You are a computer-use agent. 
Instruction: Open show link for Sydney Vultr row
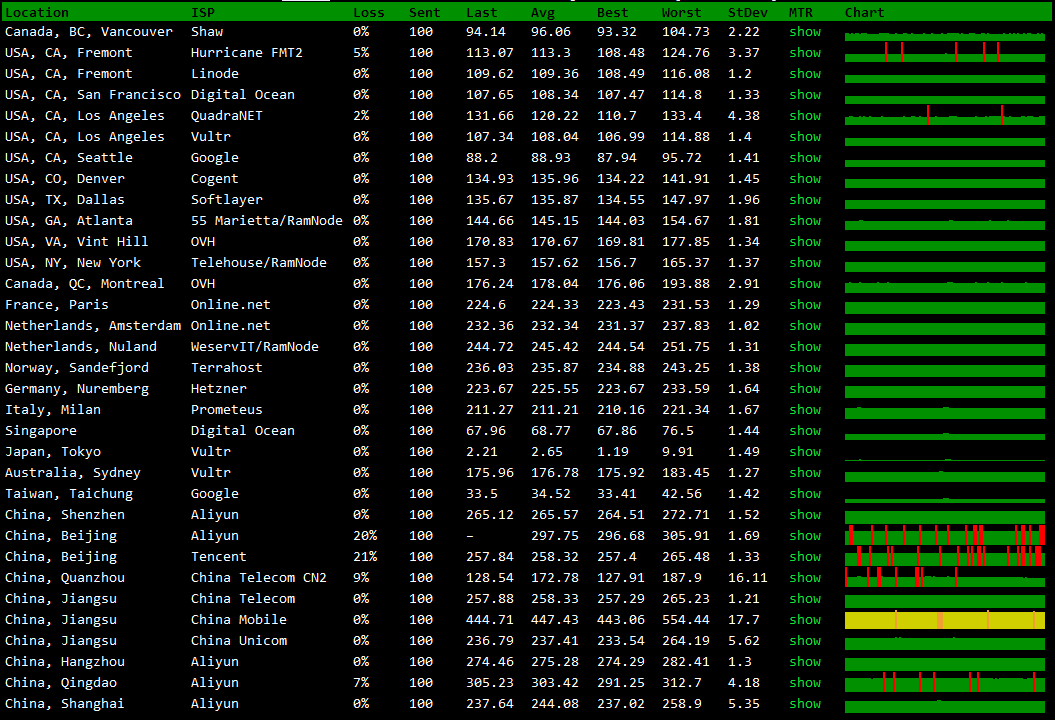pos(805,472)
